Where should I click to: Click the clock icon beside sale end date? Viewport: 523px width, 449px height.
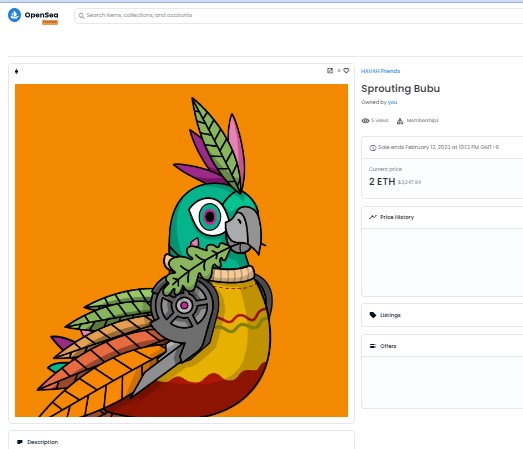click(x=373, y=147)
